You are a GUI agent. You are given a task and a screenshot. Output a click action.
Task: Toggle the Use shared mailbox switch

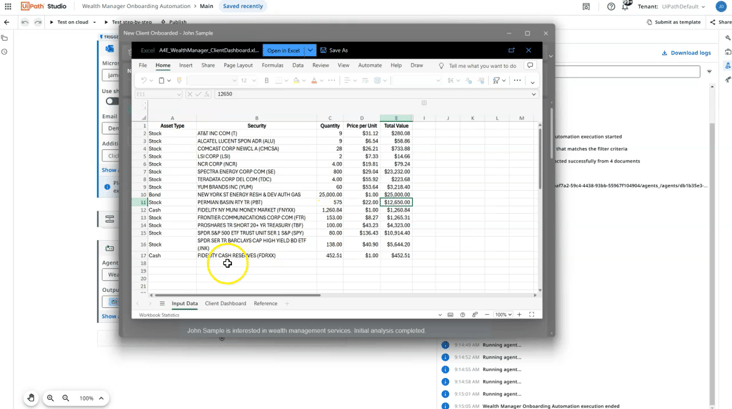[x=112, y=101]
